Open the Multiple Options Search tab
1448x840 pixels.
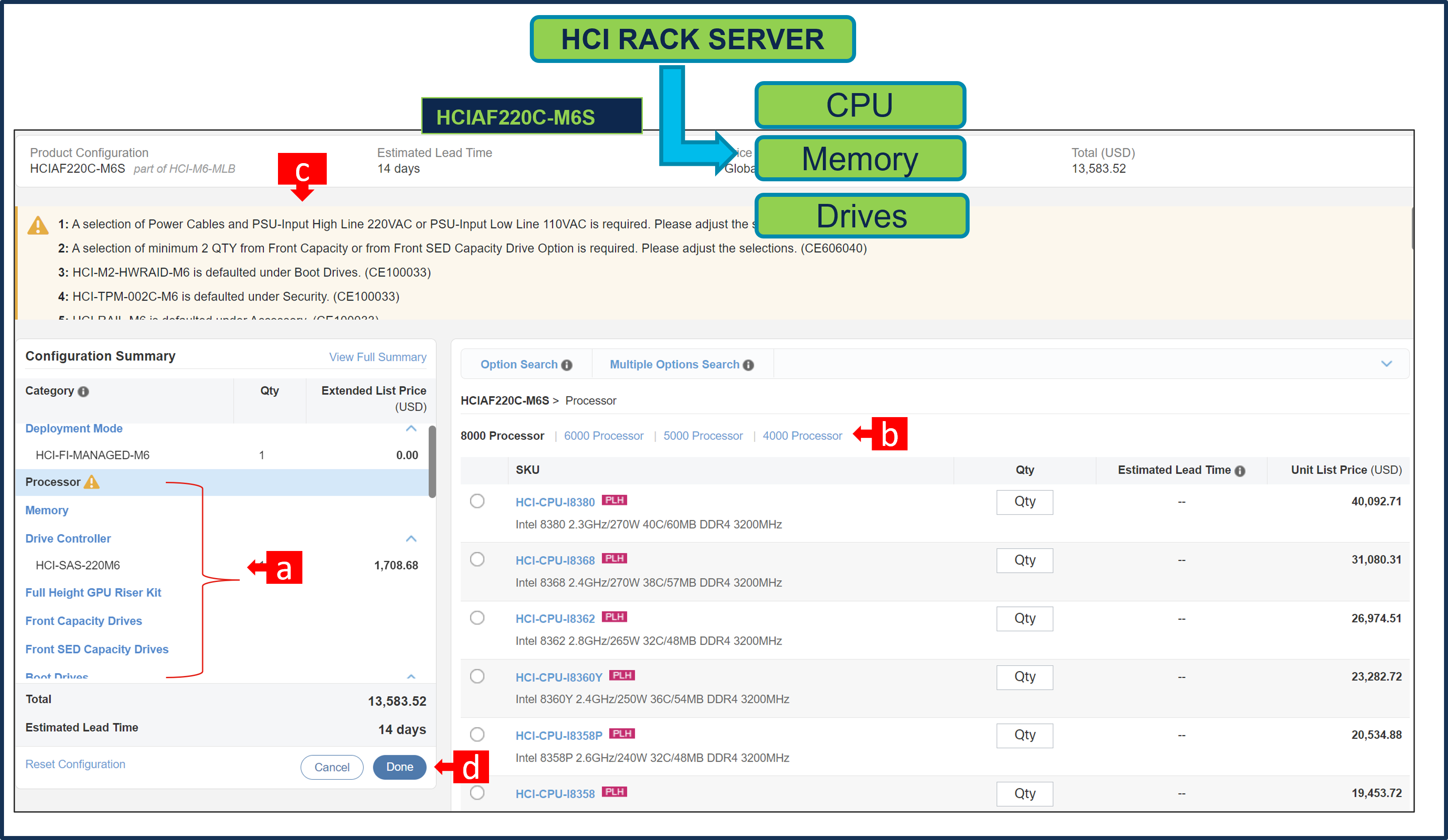click(675, 365)
